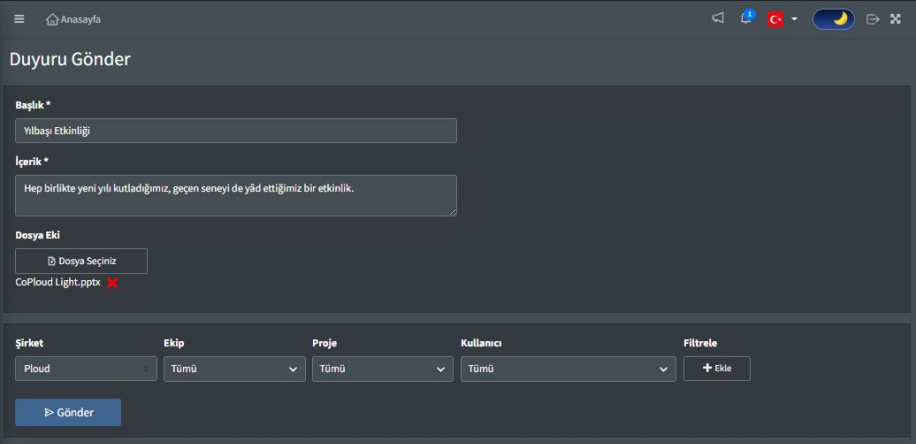
Task: Toggle the dark mode moon switch
Action: pyautogui.click(x=834, y=19)
